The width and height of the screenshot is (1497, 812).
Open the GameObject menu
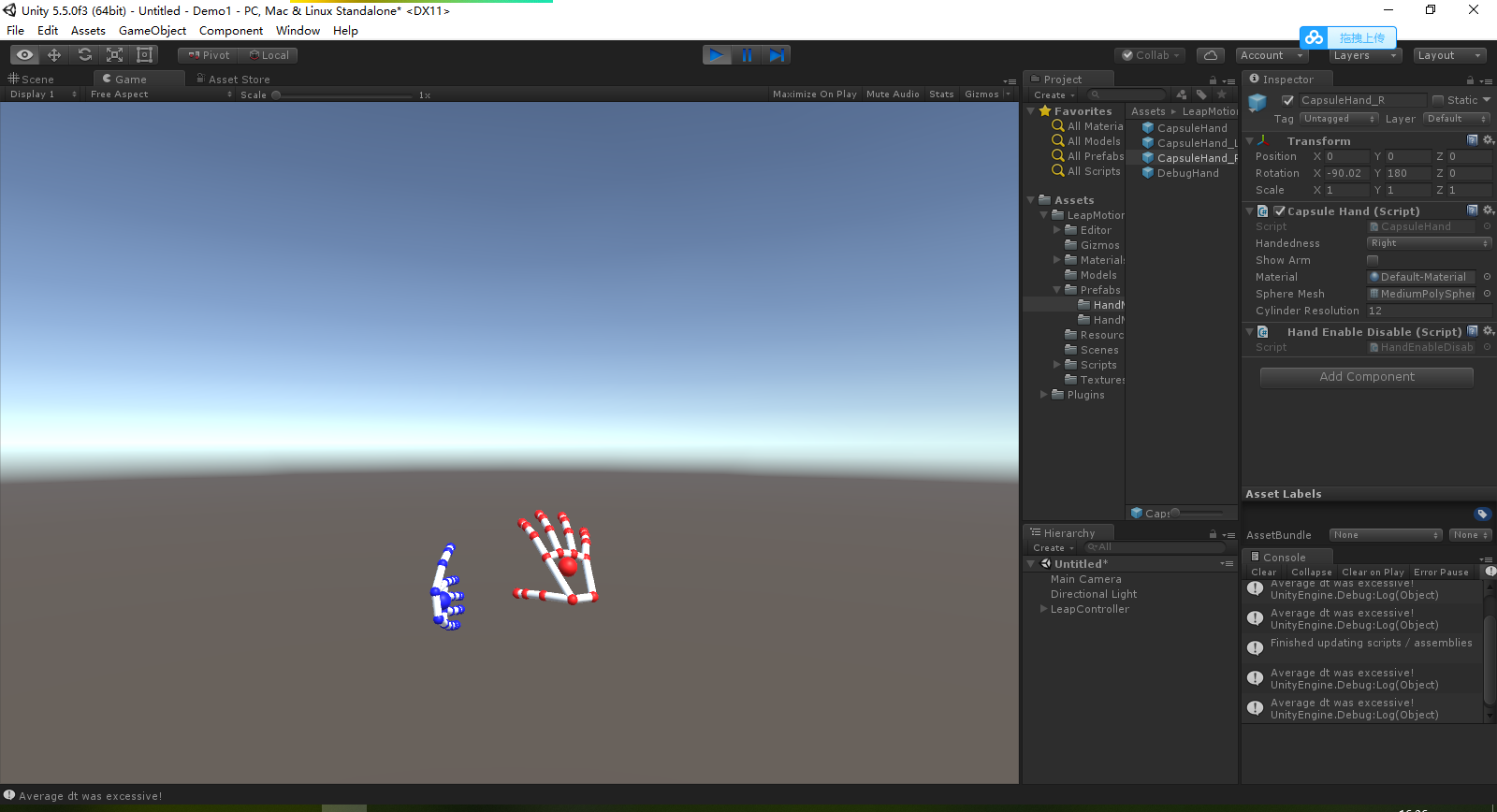[x=152, y=31]
